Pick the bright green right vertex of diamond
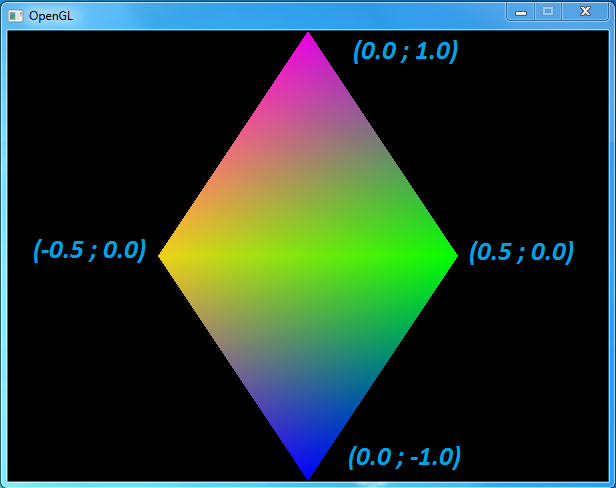 [452, 256]
